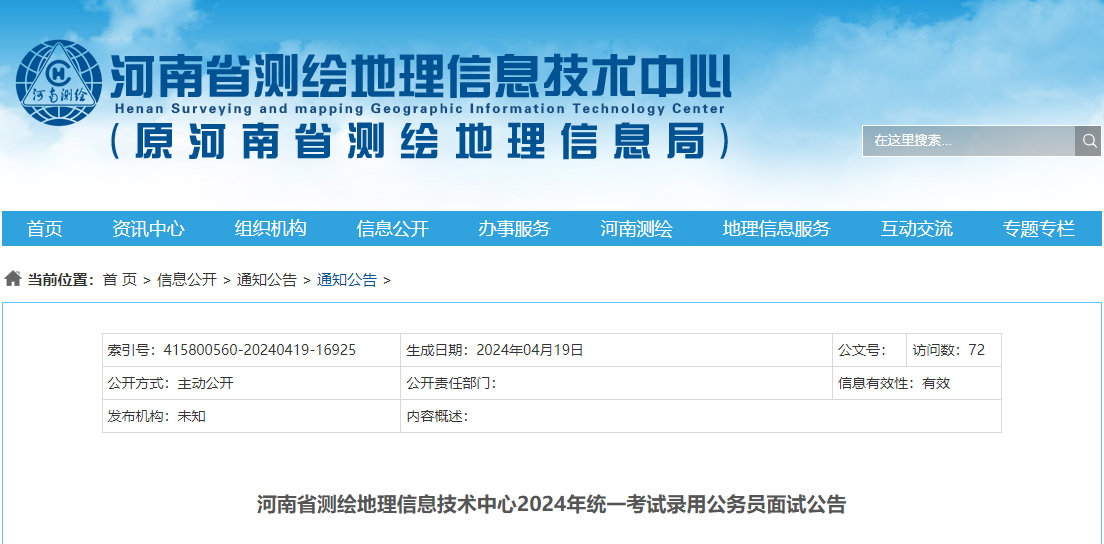Open the 互动交流 menu item
1104x544 pixels.
pyautogui.click(x=917, y=229)
